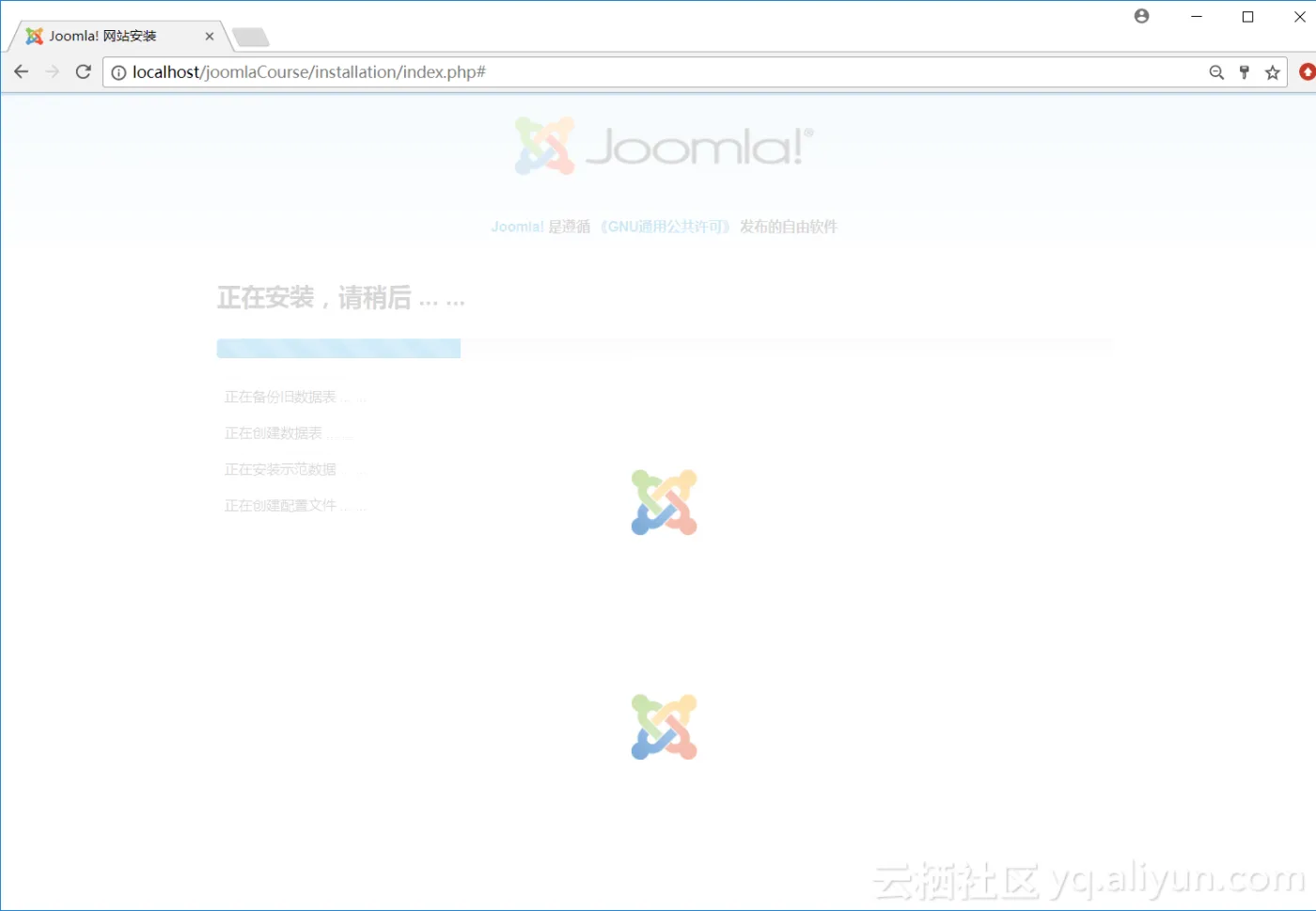Image resolution: width=1316 pixels, height=911 pixels.
Task: Maximize the browser window
Action: pos(1248,17)
